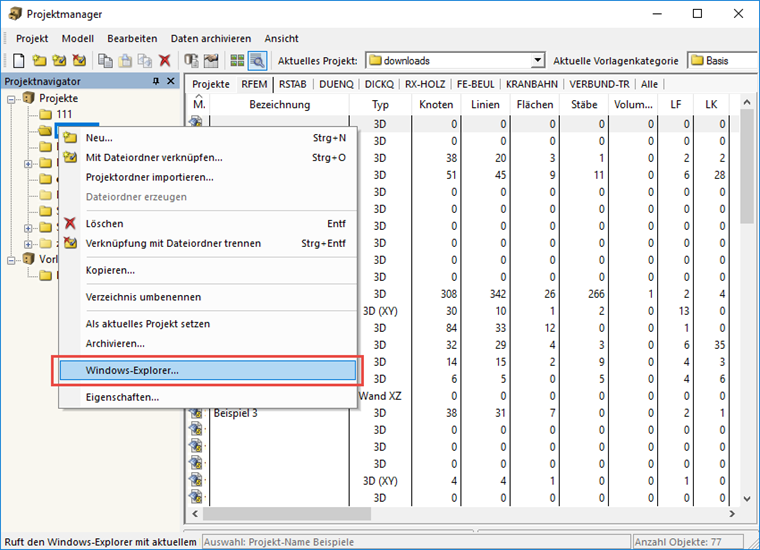The image size is (760, 550).
Task: Open the Projekt menu
Action: coord(32,38)
